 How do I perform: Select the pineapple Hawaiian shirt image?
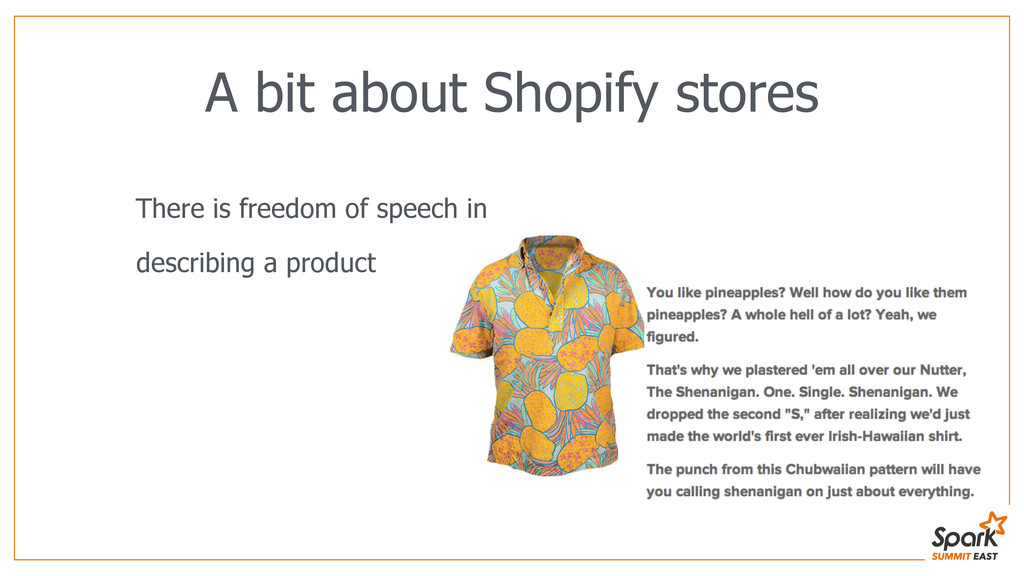(548, 355)
